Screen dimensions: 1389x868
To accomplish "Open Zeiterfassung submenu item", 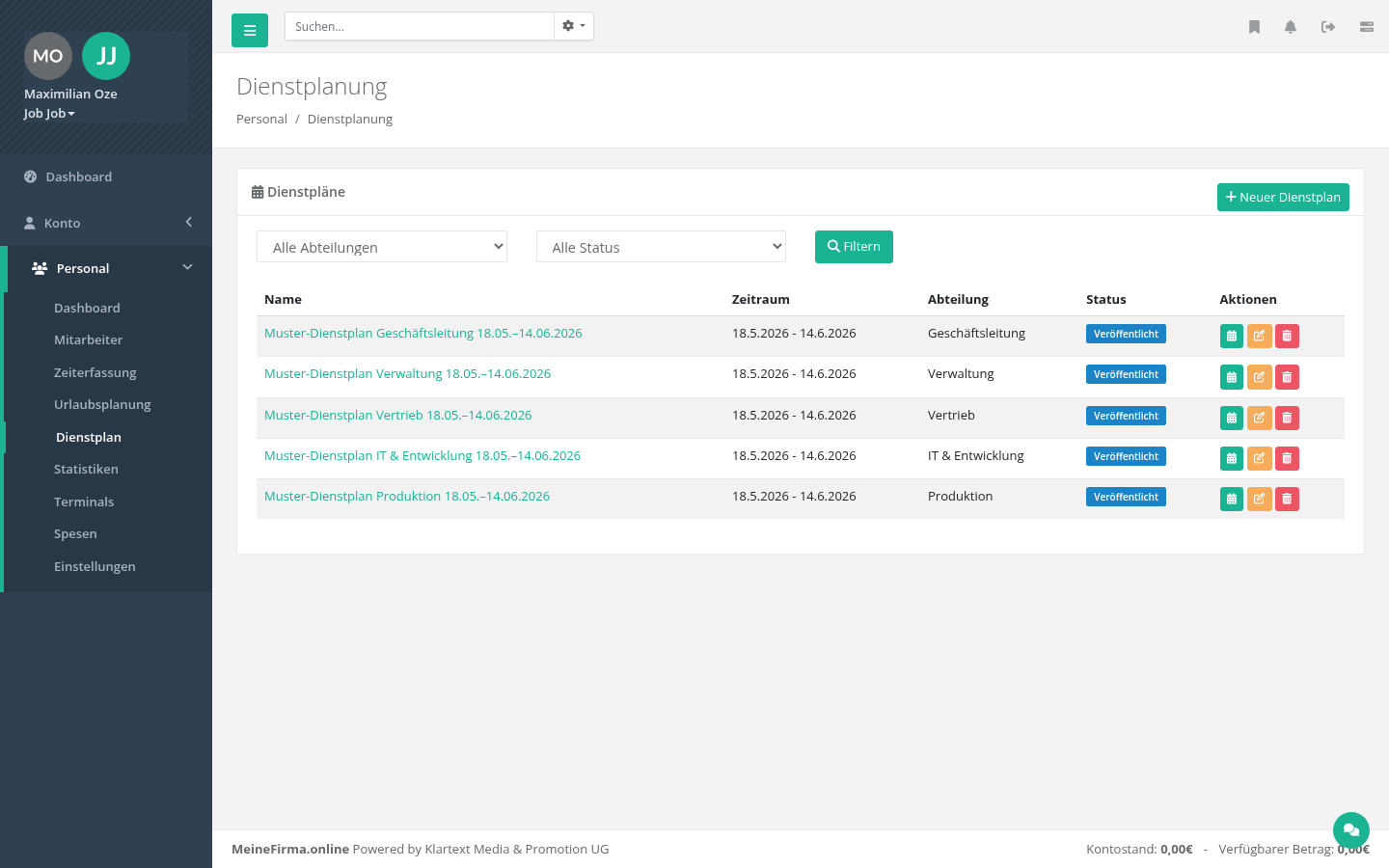I will [x=95, y=372].
